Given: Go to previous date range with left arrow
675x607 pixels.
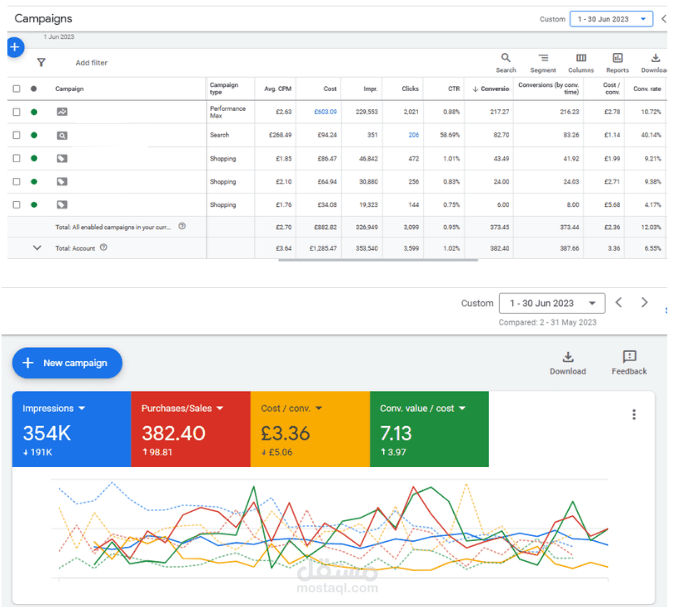Looking at the screenshot, I should coord(619,303).
